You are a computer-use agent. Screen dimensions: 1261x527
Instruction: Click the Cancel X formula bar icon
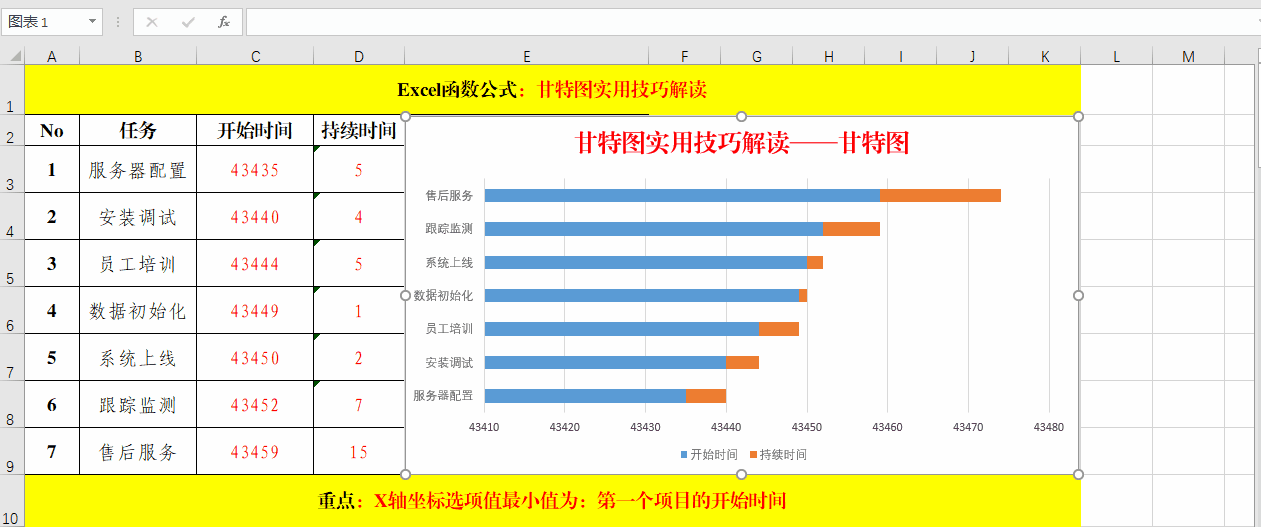(152, 21)
